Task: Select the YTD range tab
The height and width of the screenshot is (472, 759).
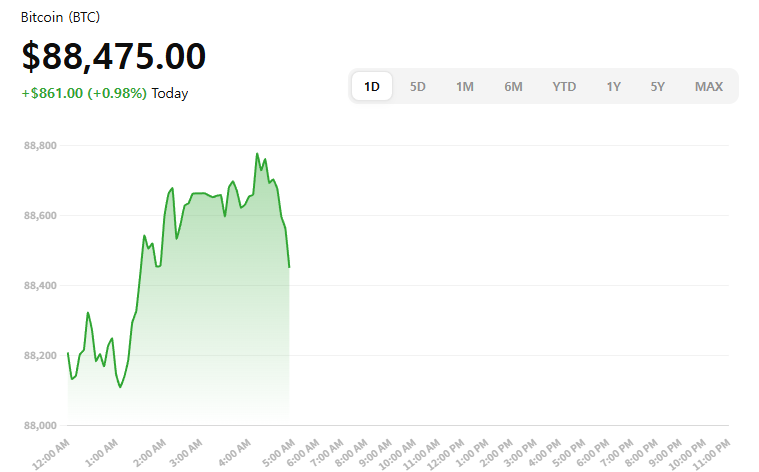Action: coord(564,86)
